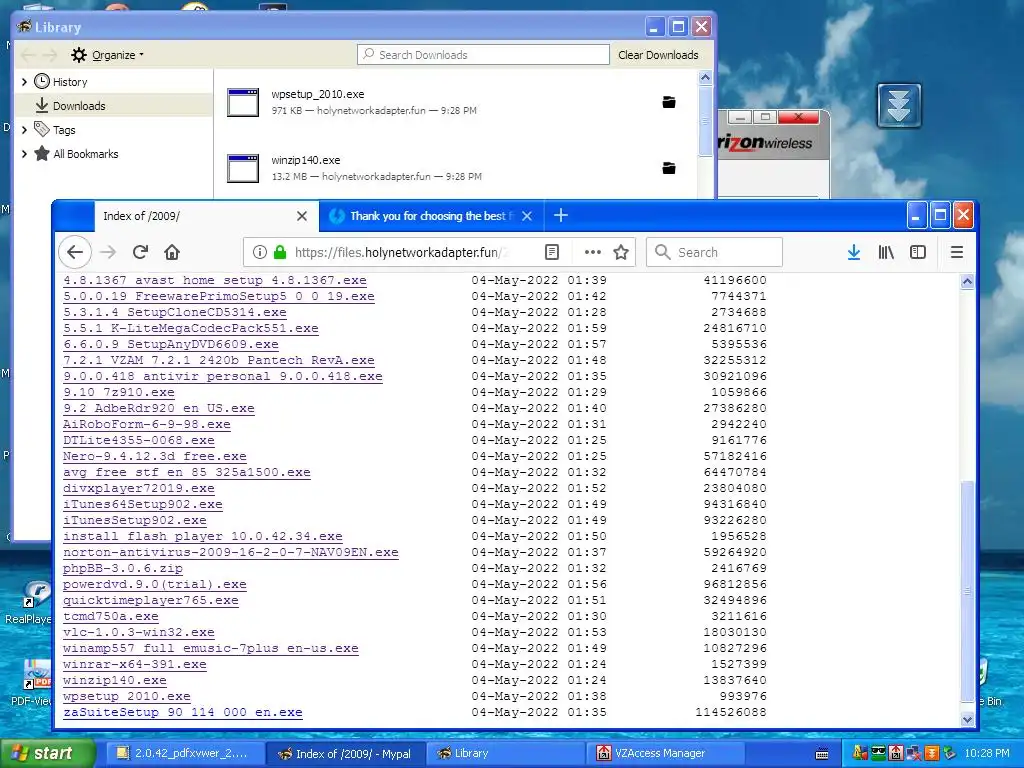
Task: Select Downloads in the Library sidebar
Action: coord(114,105)
